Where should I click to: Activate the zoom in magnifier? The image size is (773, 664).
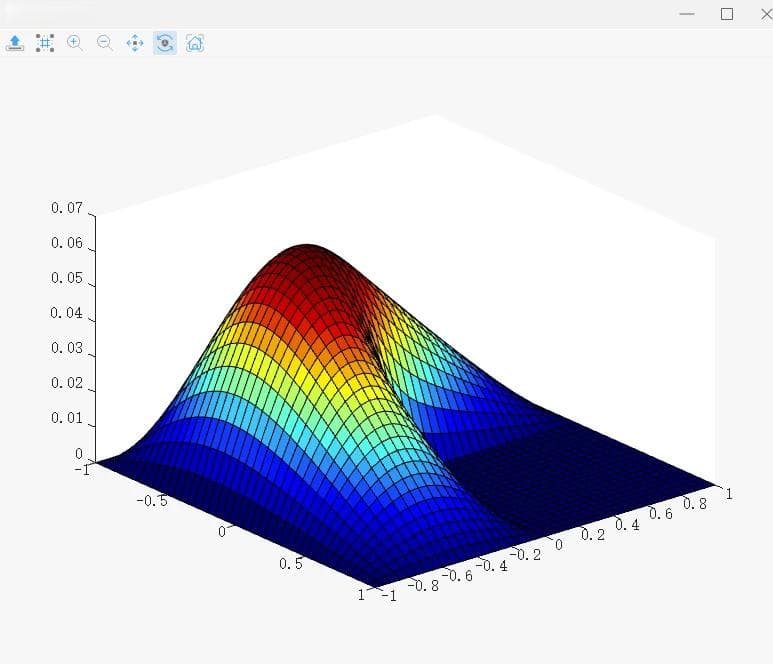pos(75,43)
